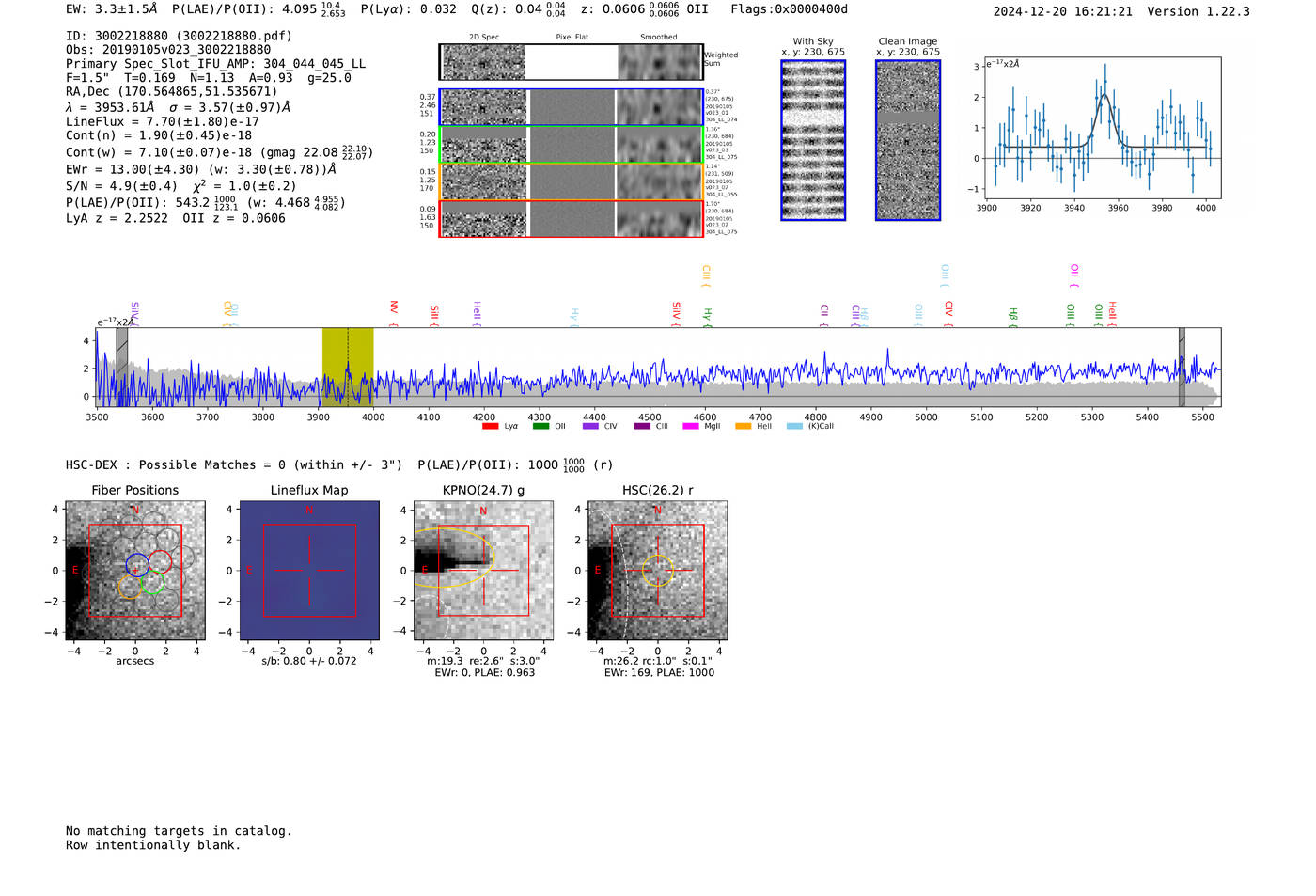Click the Lineflux Map panel
Viewport: 1316px width, 896px height.
(309, 571)
